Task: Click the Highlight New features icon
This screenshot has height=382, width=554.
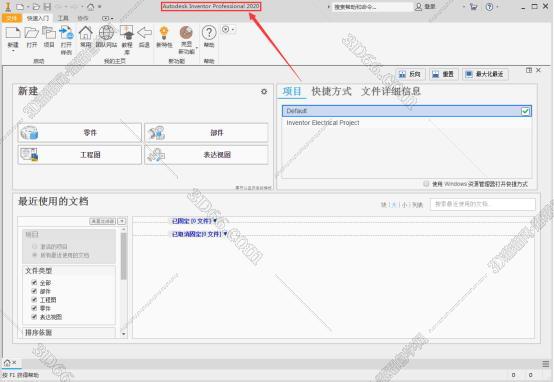Action: (186, 33)
